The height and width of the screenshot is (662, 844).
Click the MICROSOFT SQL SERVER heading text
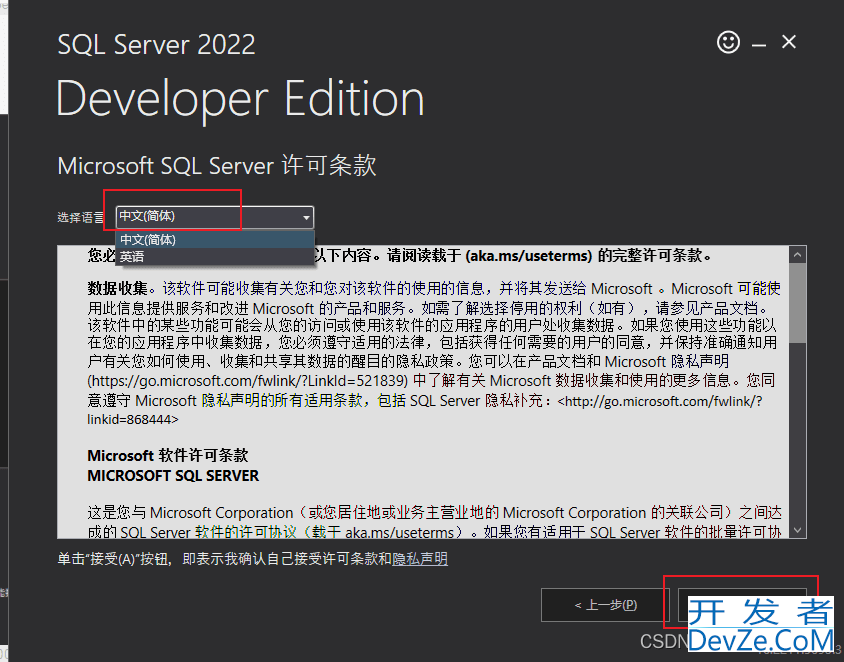173,476
